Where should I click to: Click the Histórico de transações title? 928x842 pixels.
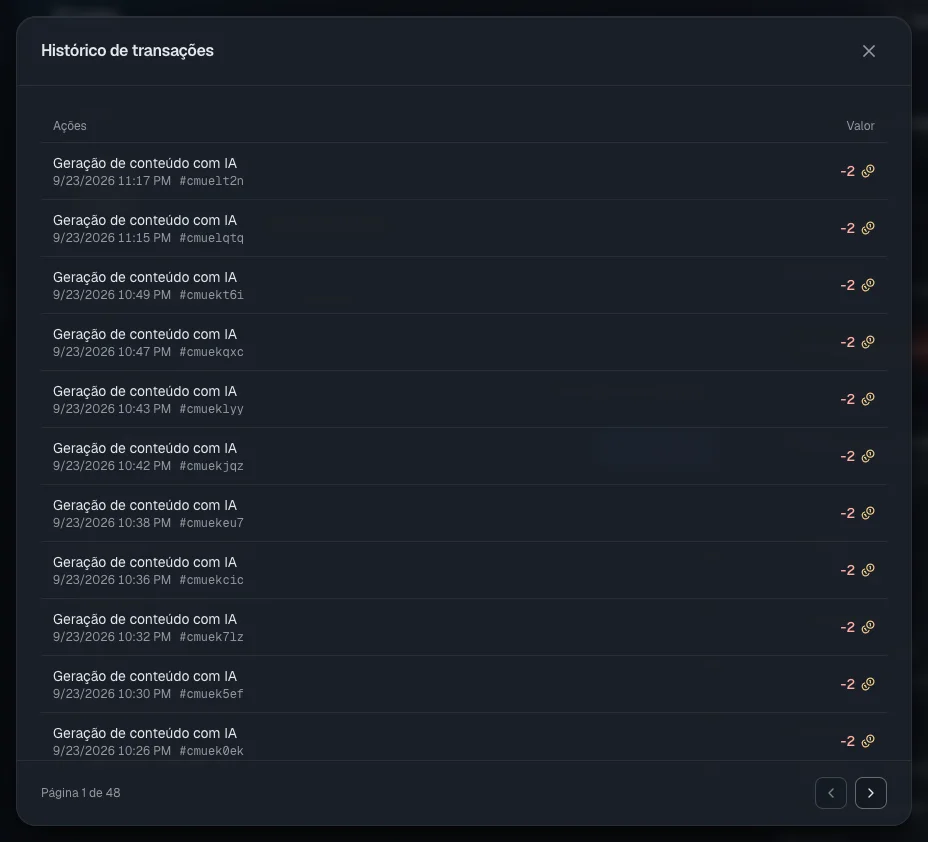(x=127, y=51)
